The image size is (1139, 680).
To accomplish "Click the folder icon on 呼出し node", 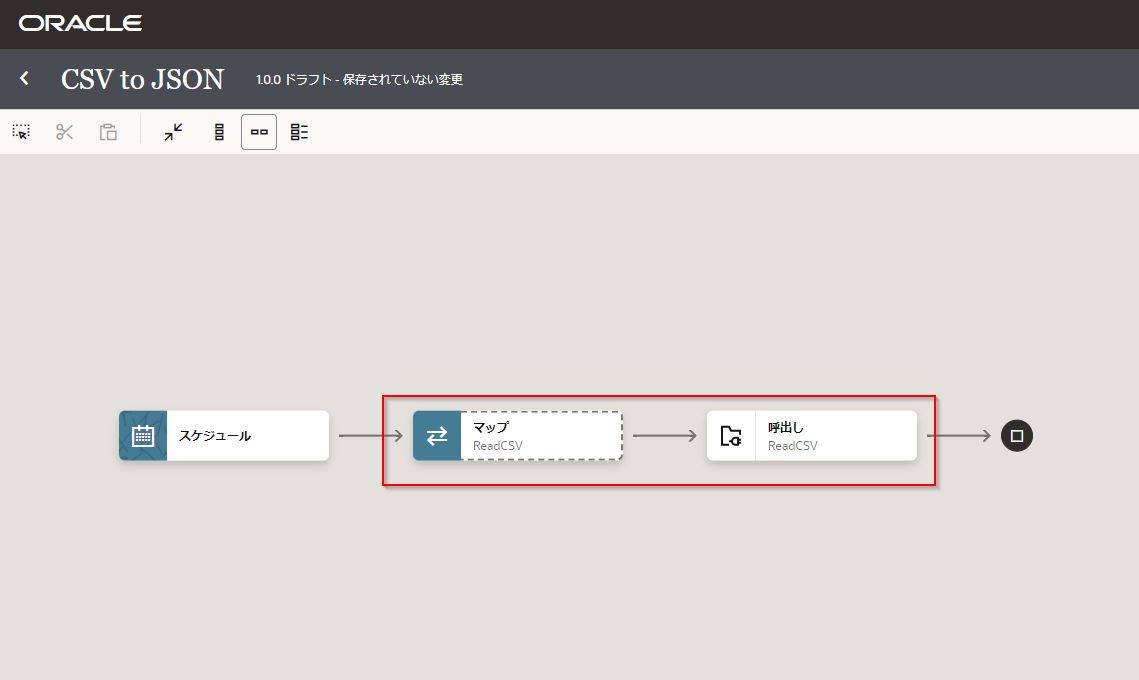I will click(731, 436).
